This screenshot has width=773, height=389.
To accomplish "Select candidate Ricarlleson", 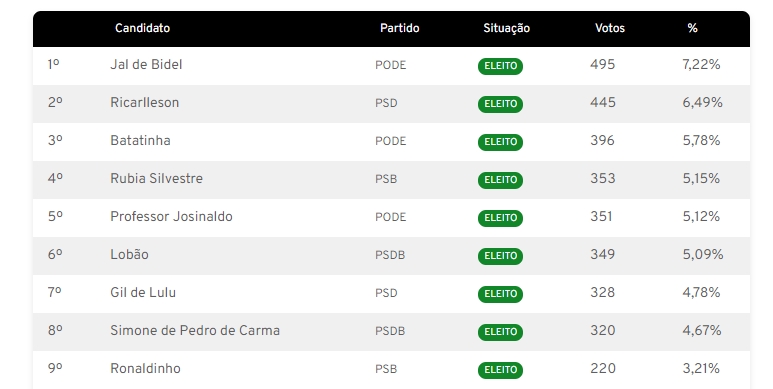I will pyautogui.click(x=144, y=103).
